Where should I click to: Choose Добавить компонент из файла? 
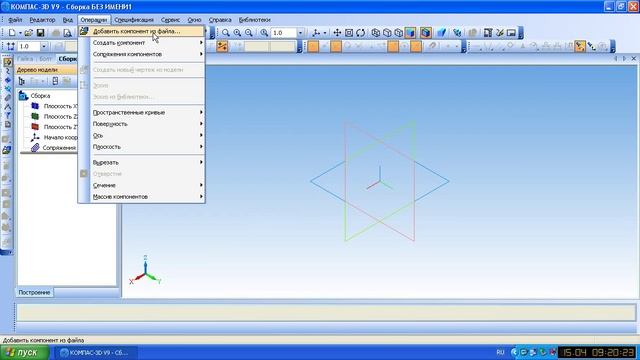(141, 31)
